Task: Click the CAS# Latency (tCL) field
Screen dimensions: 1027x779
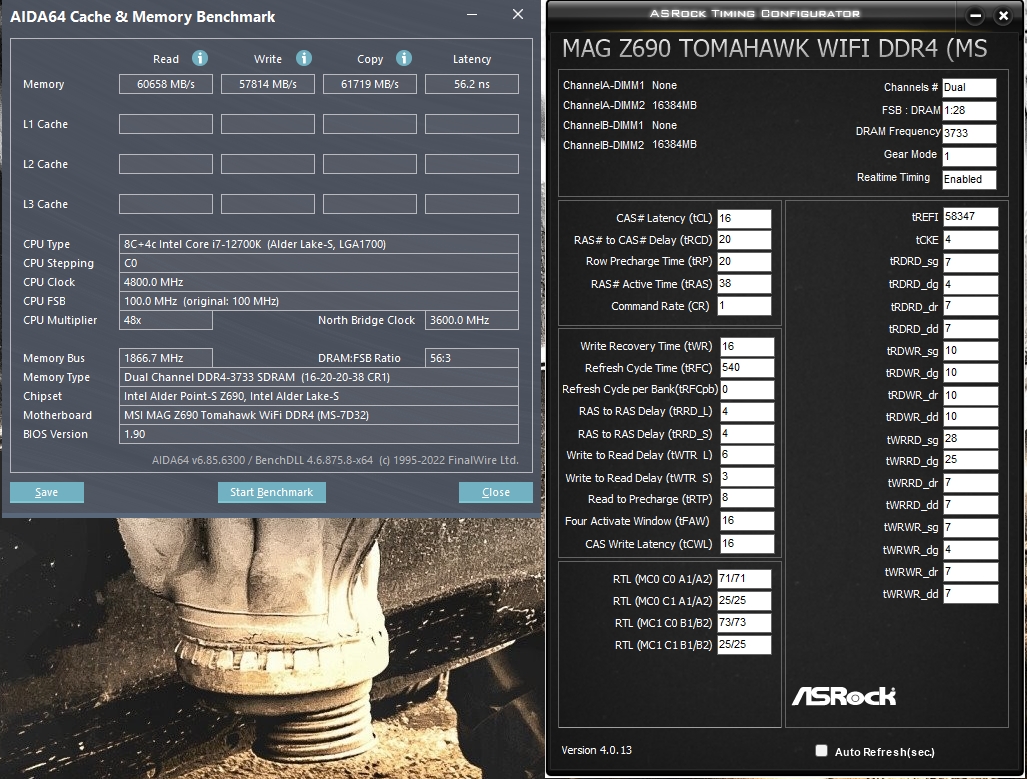Action: point(744,218)
